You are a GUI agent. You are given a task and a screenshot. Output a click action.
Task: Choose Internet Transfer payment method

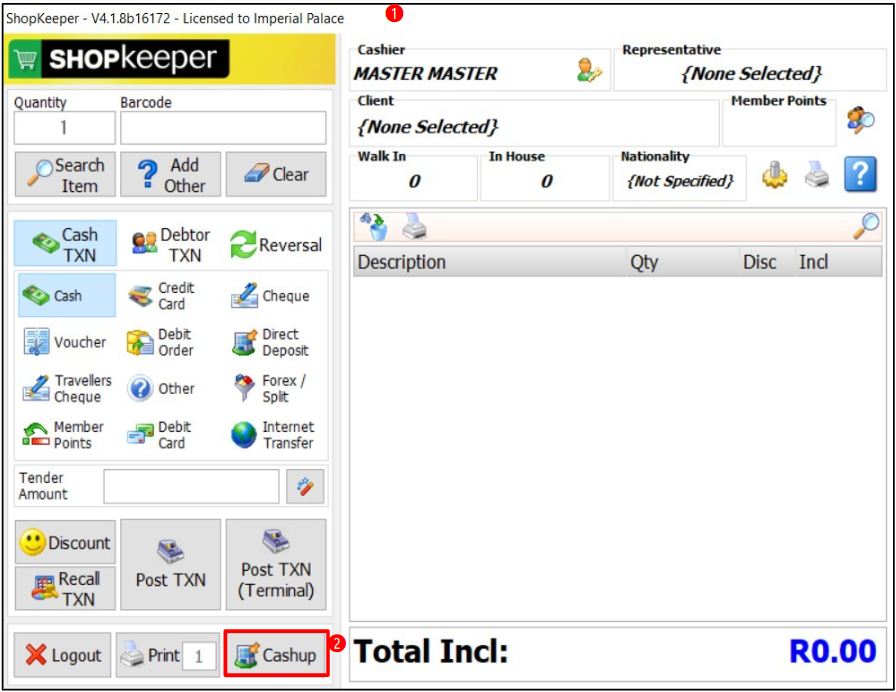pyautogui.click(x=273, y=435)
